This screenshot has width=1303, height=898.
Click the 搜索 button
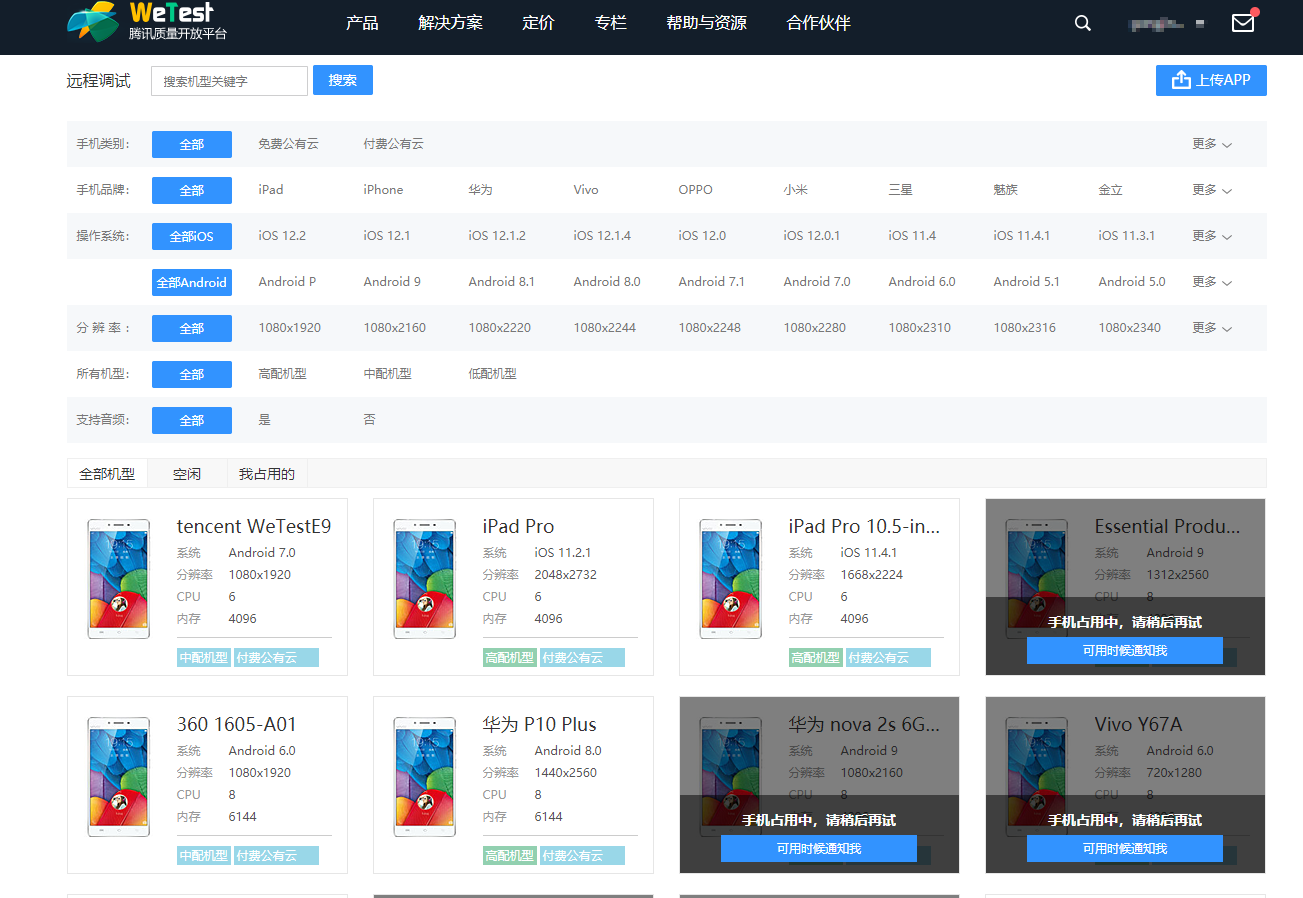point(343,80)
